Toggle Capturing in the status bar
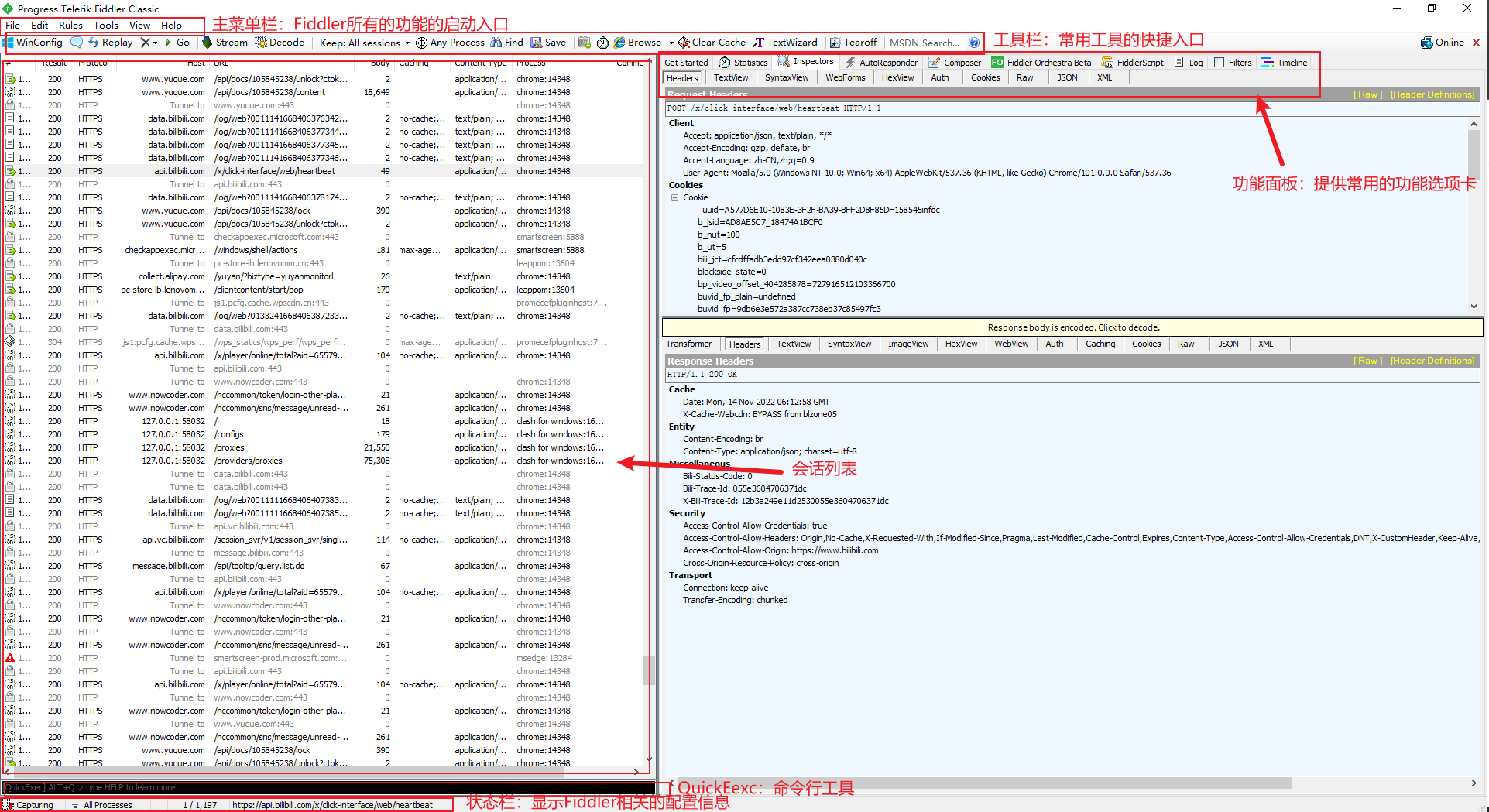 (29, 805)
